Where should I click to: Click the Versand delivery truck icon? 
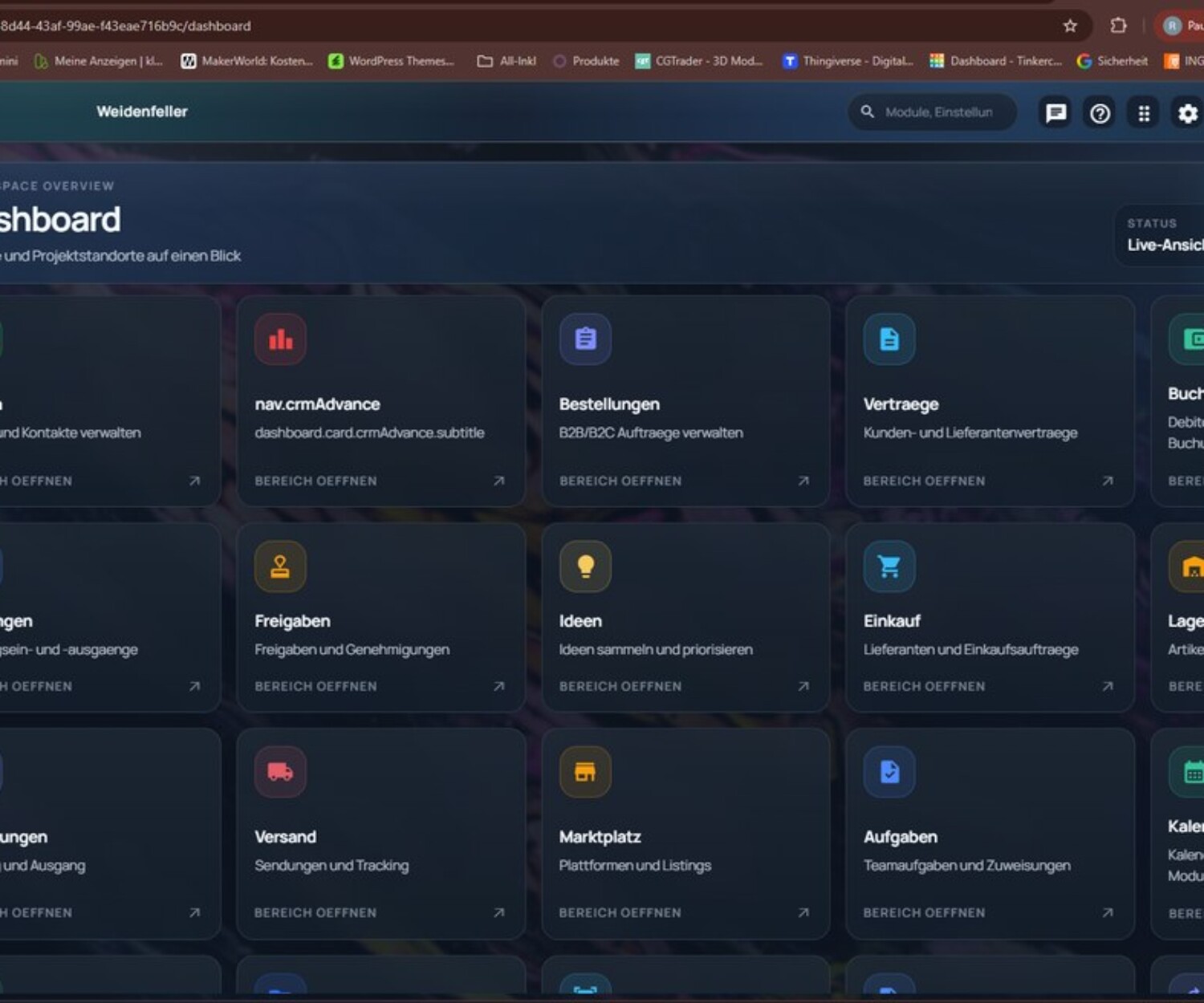click(x=280, y=772)
